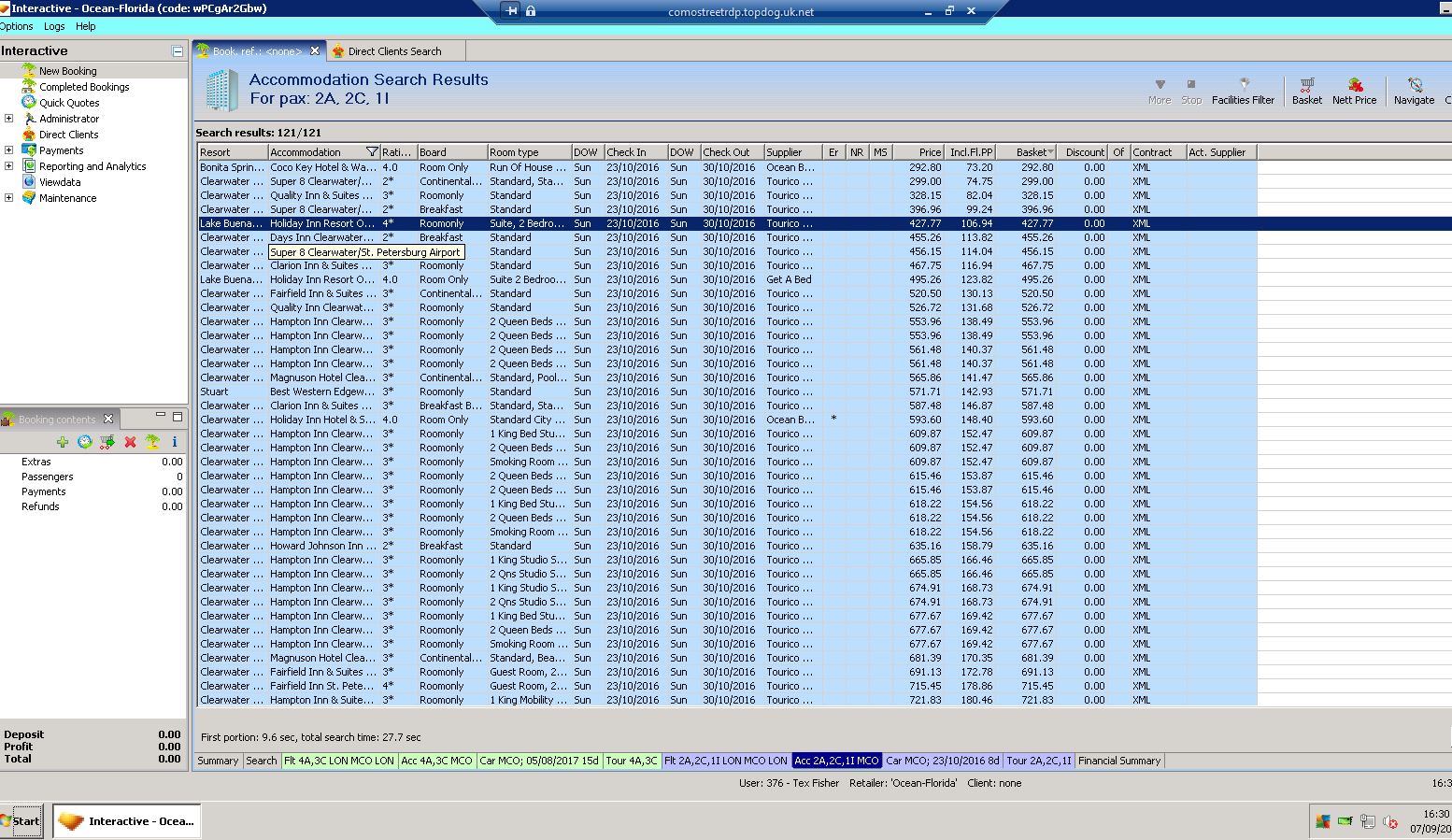Click the Windows Start button
This screenshot has height=840, width=1452.
(x=21, y=821)
